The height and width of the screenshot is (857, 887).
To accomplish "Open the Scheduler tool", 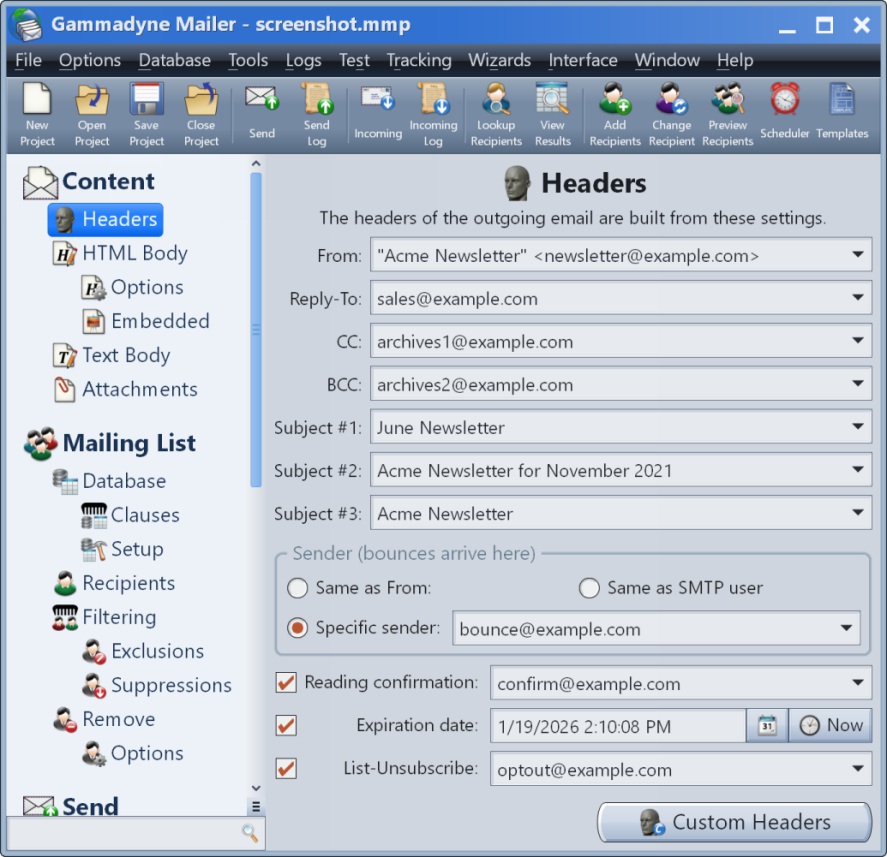I will coord(784,112).
